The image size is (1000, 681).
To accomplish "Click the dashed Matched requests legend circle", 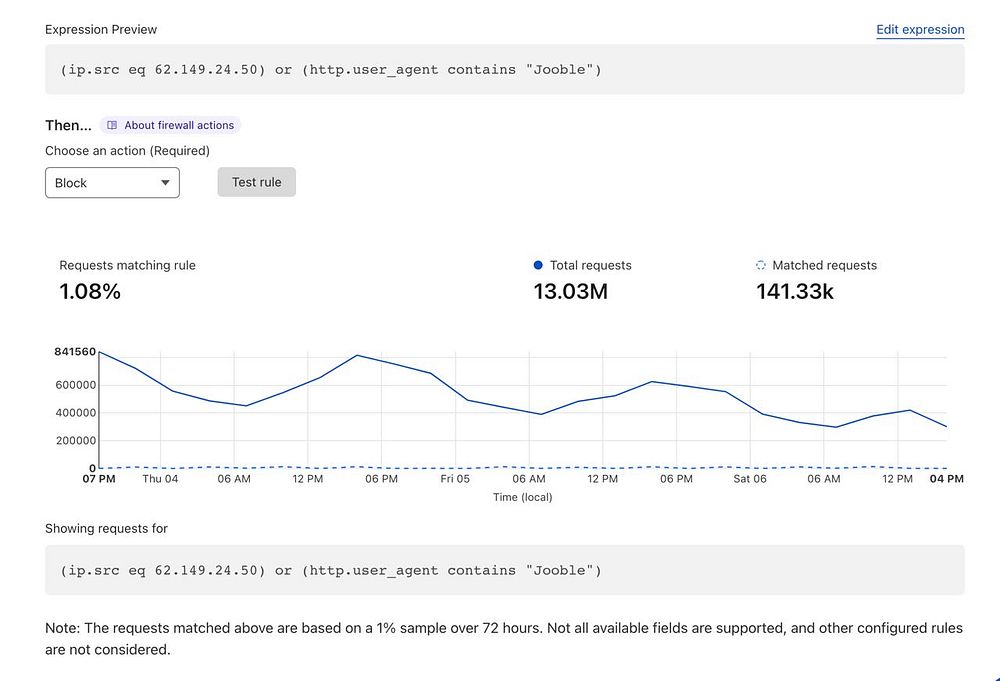I will point(761,265).
